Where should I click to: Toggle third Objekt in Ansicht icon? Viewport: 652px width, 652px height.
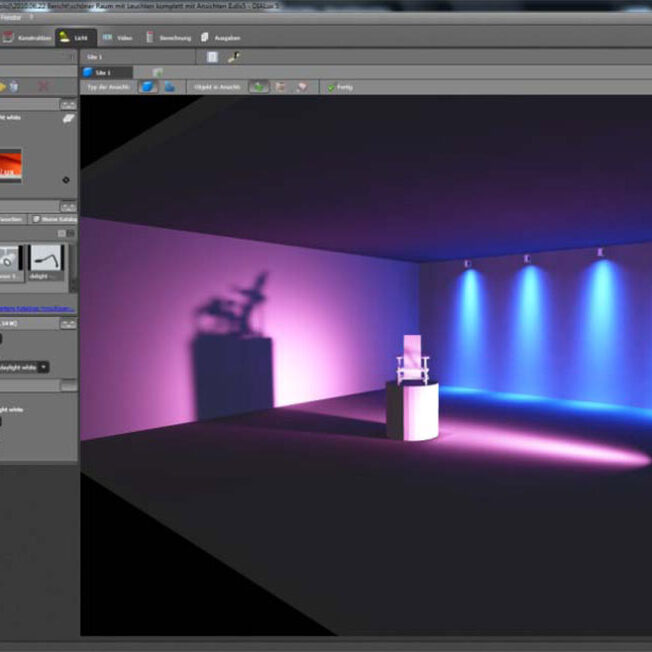tap(301, 87)
